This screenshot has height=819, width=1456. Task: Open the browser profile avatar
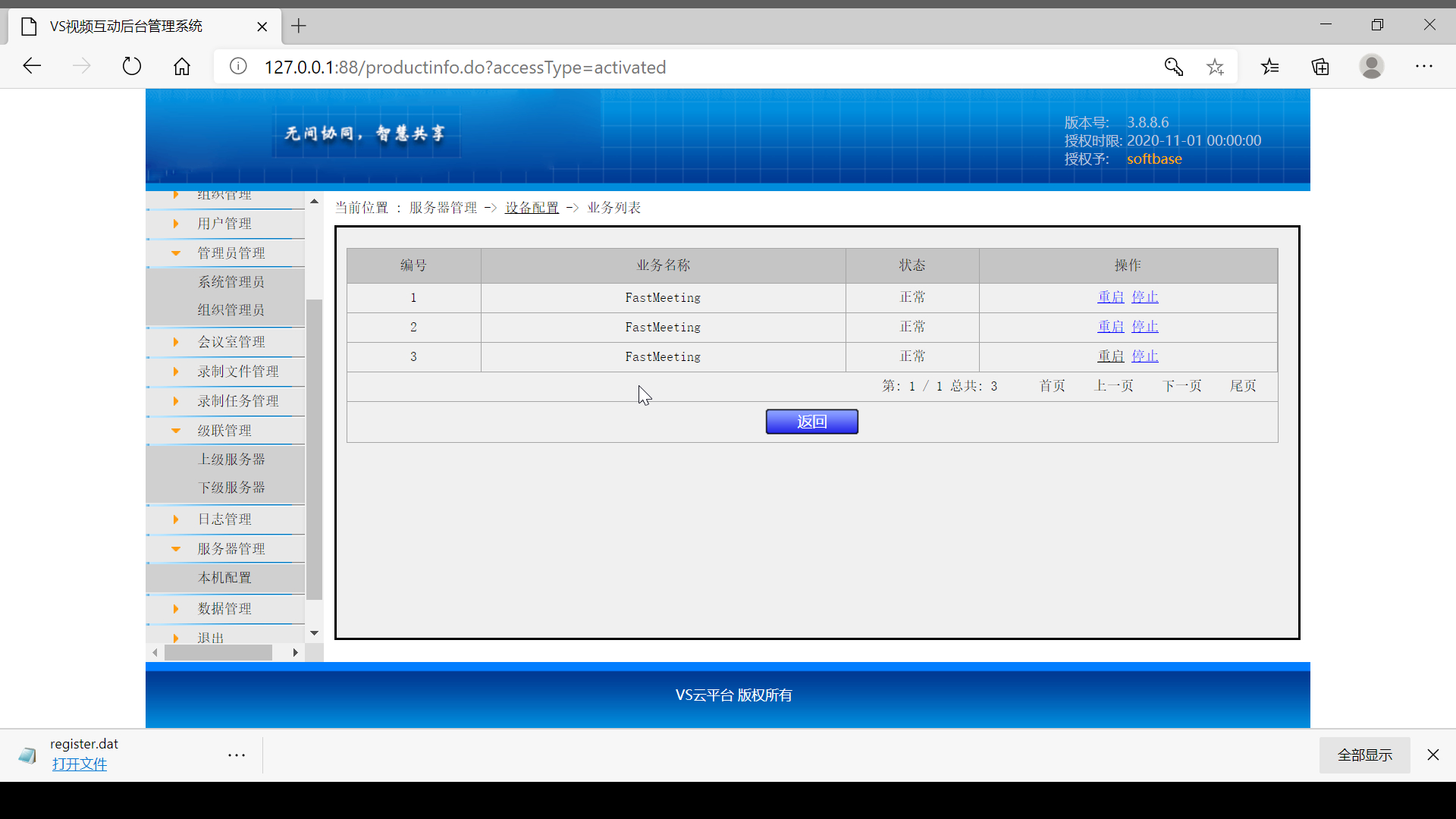[x=1371, y=67]
